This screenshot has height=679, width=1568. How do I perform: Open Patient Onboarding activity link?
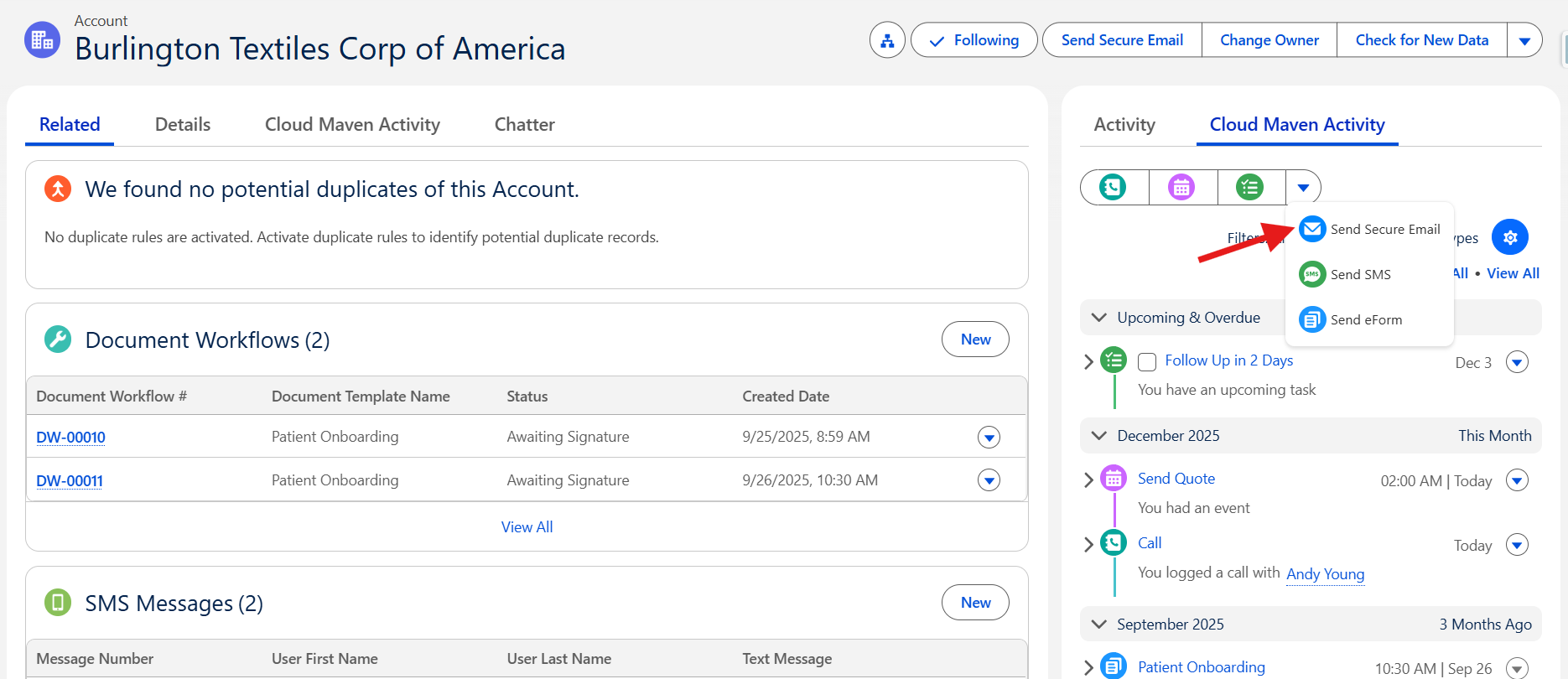(1202, 667)
